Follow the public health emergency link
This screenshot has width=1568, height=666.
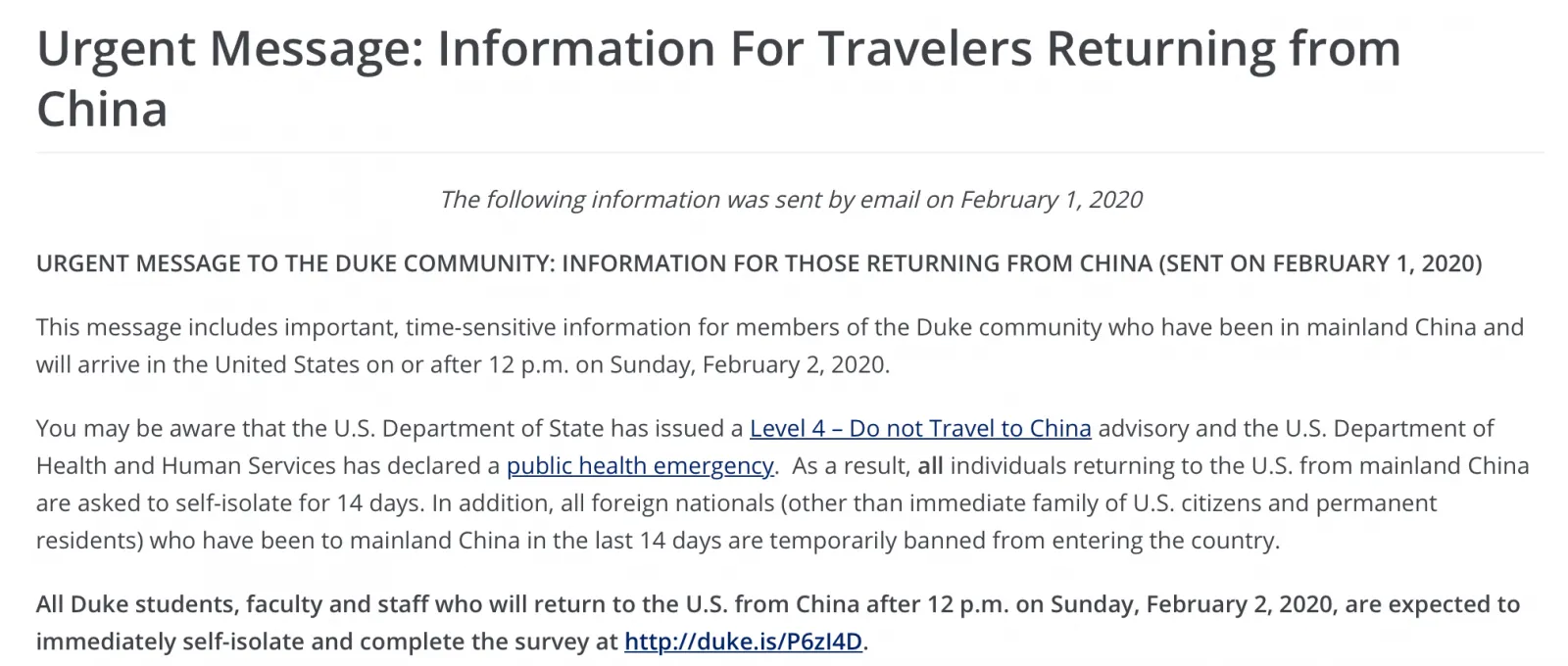639,466
